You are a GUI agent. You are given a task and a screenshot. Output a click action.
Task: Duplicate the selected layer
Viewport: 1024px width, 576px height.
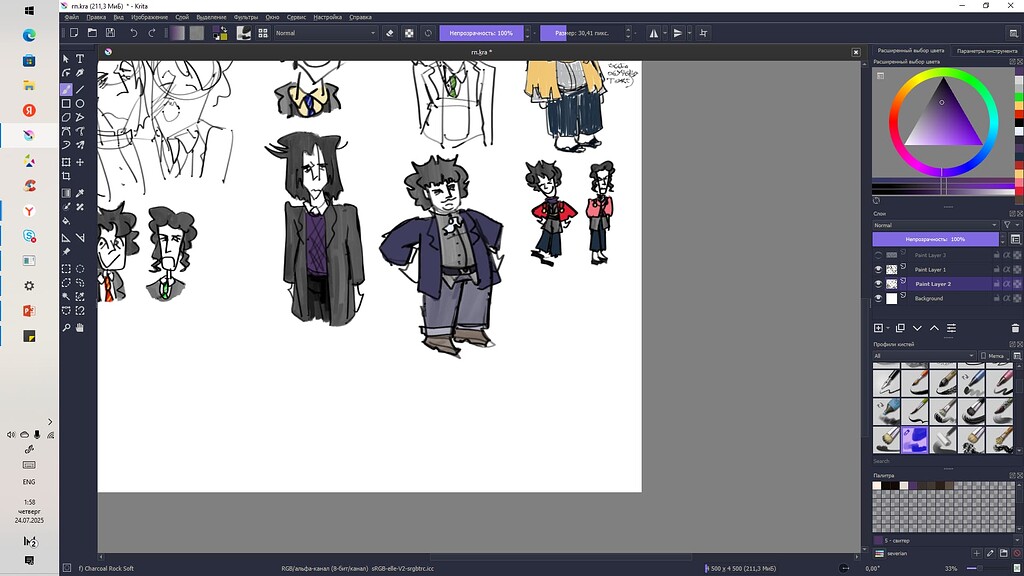click(900, 328)
